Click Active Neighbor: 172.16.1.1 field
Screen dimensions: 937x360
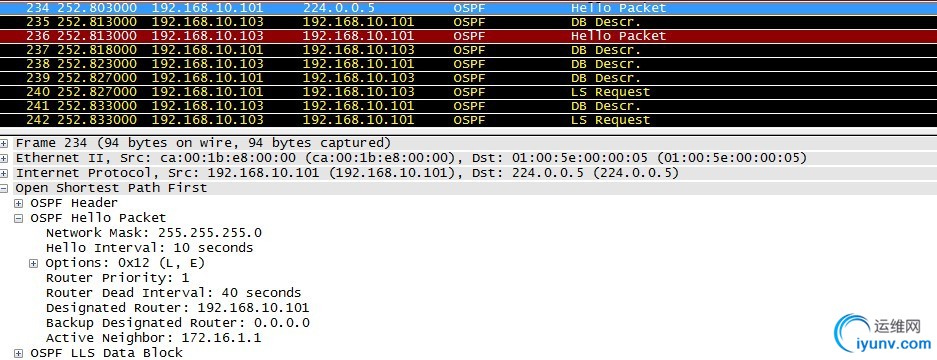click(154, 338)
